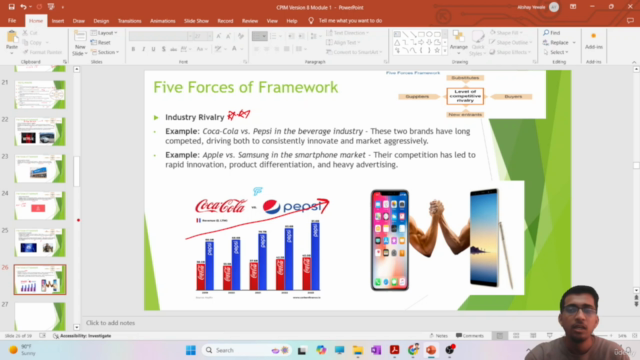
Task: Open the Layout dropdown
Action: 104,33
